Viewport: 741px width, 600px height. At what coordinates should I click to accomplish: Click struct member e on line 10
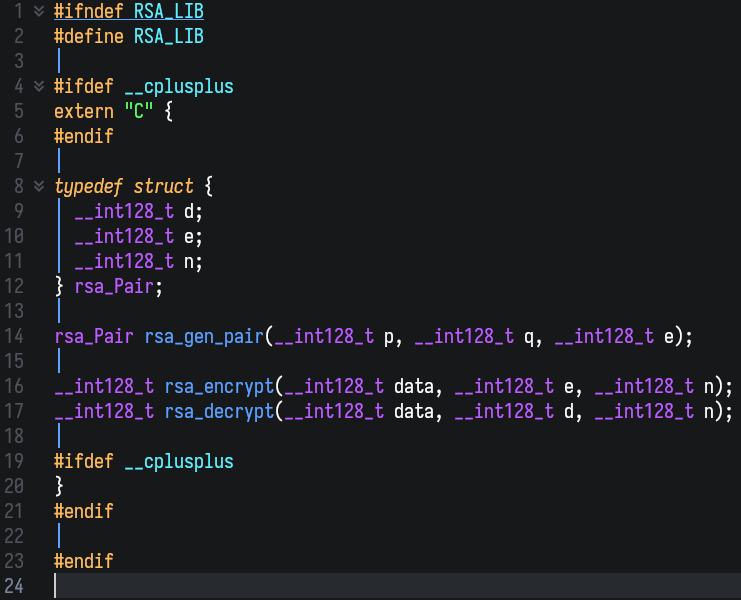click(x=189, y=237)
